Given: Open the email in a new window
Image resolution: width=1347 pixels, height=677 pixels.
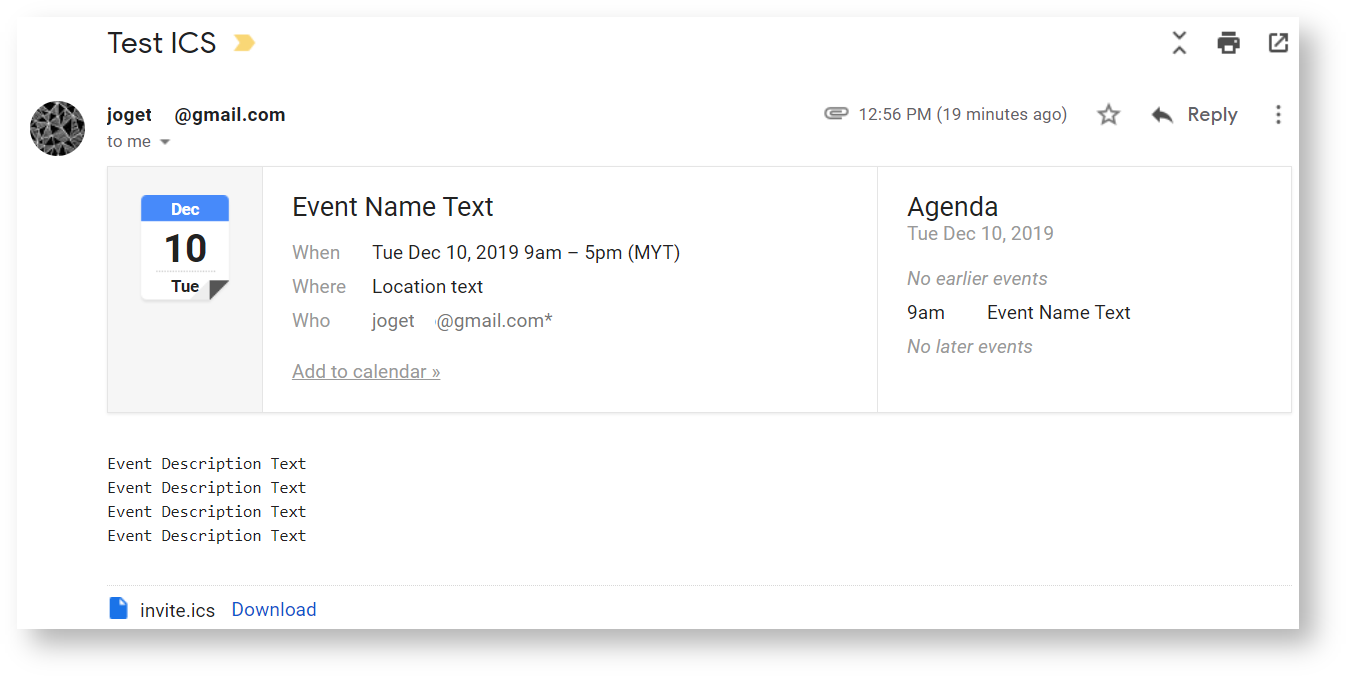Looking at the screenshot, I should [1278, 43].
